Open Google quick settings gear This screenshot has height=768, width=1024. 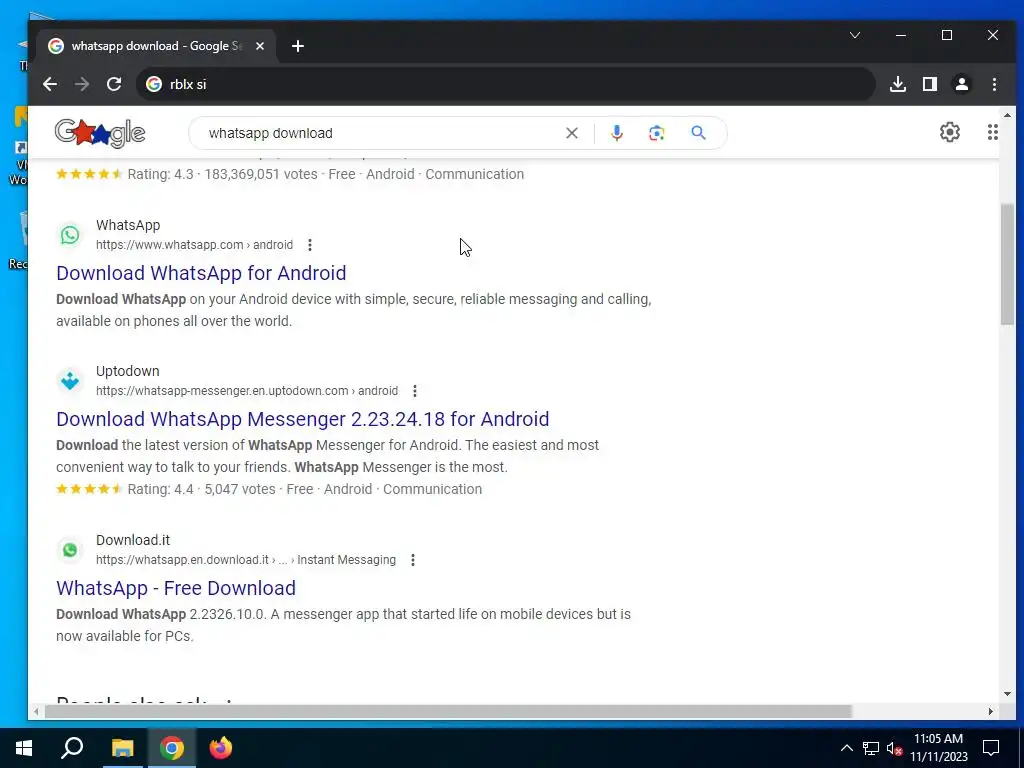[x=950, y=132]
